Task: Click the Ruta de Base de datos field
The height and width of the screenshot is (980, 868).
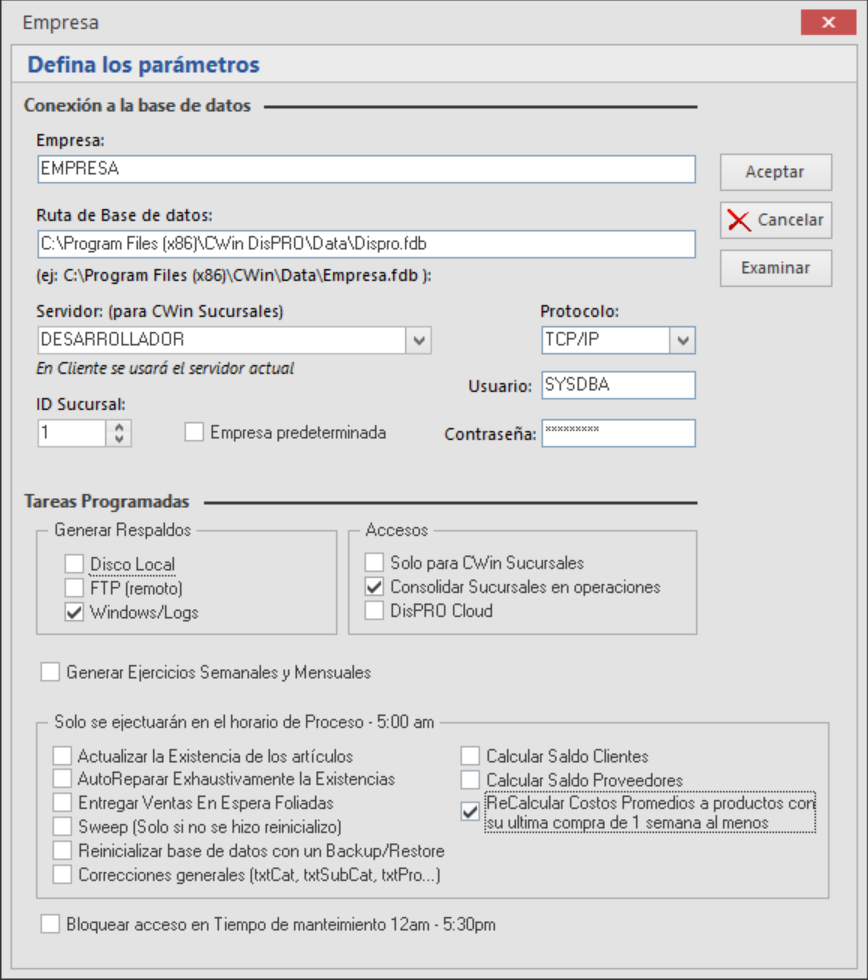Action: pos(365,244)
